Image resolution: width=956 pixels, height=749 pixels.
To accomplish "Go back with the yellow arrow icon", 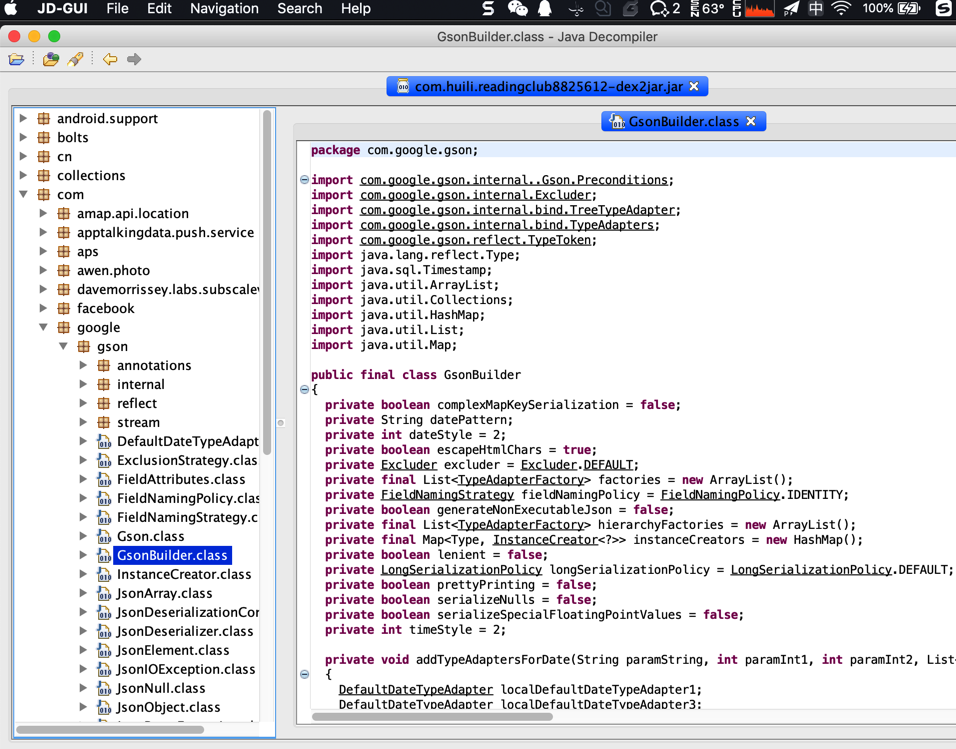I will point(110,59).
